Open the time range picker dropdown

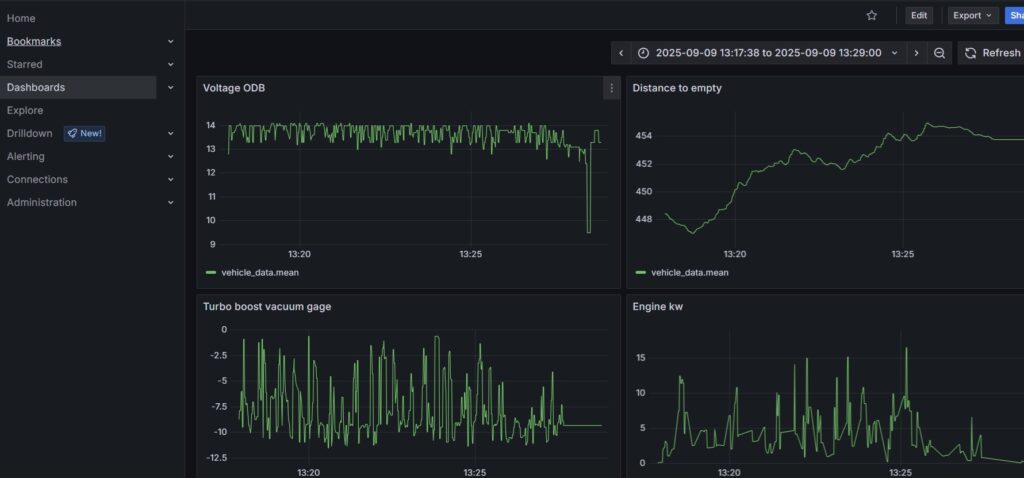coord(766,53)
